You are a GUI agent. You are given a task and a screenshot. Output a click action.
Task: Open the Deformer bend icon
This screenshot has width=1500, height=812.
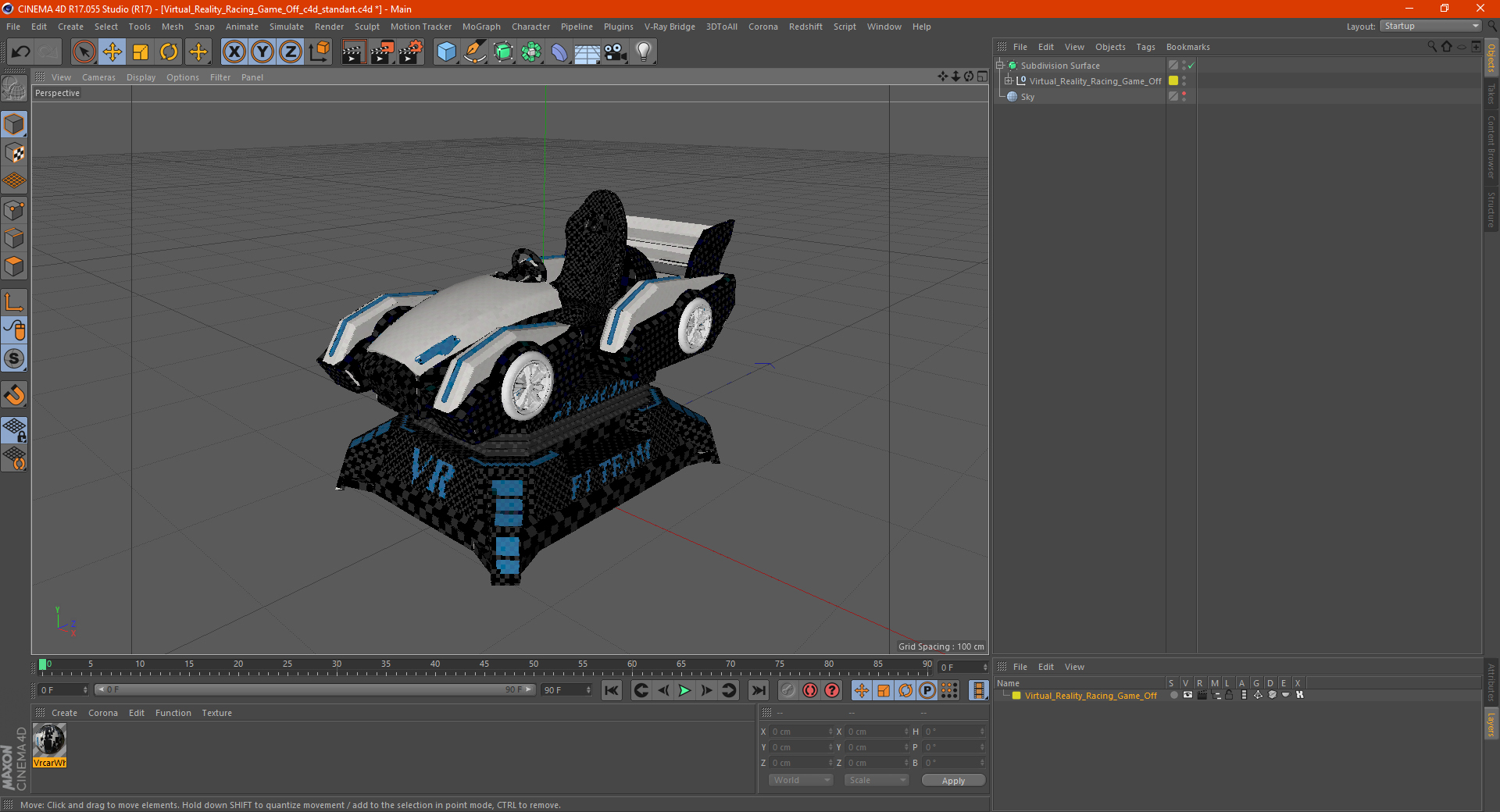click(x=559, y=52)
